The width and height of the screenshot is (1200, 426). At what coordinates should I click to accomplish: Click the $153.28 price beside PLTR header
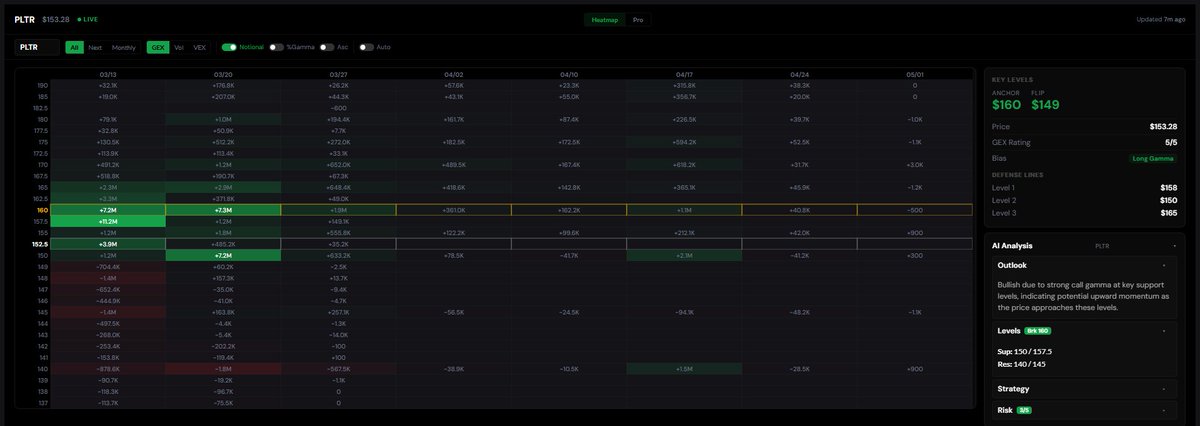point(57,19)
